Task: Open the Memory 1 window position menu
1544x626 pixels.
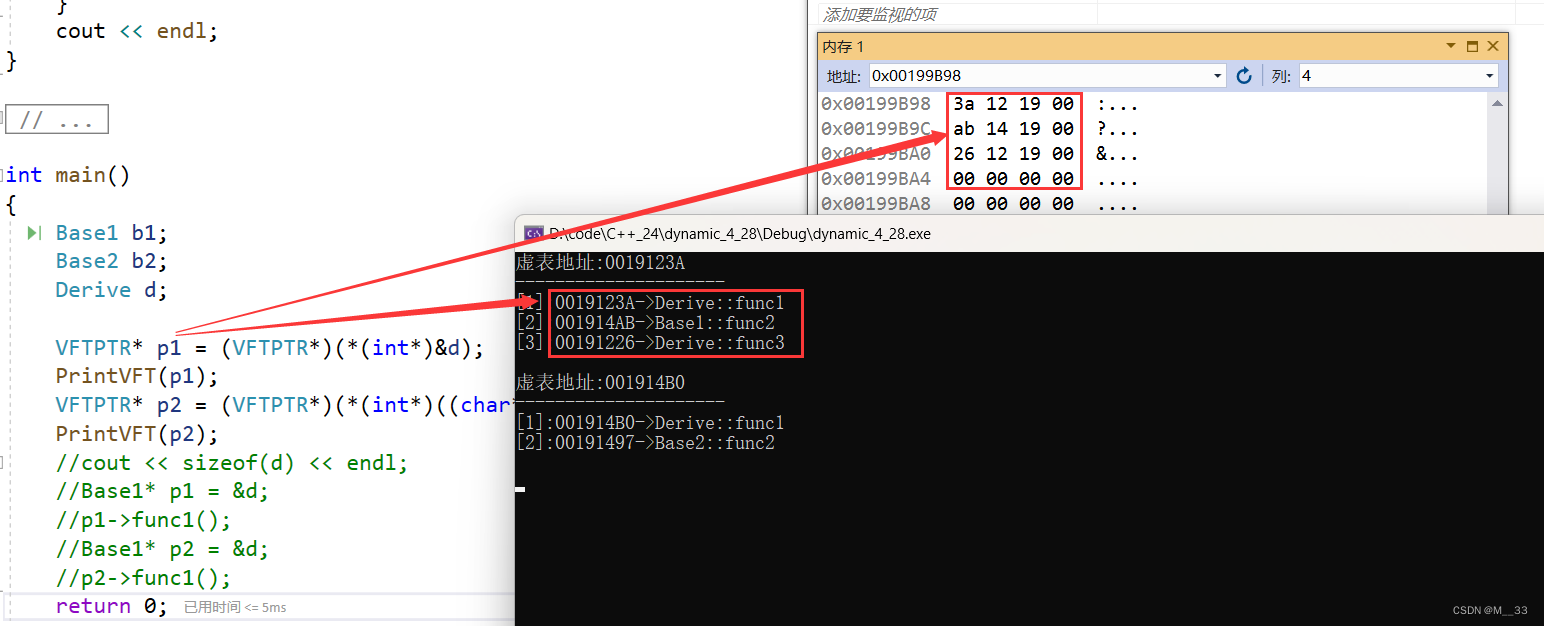Action: (x=1451, y=46)
